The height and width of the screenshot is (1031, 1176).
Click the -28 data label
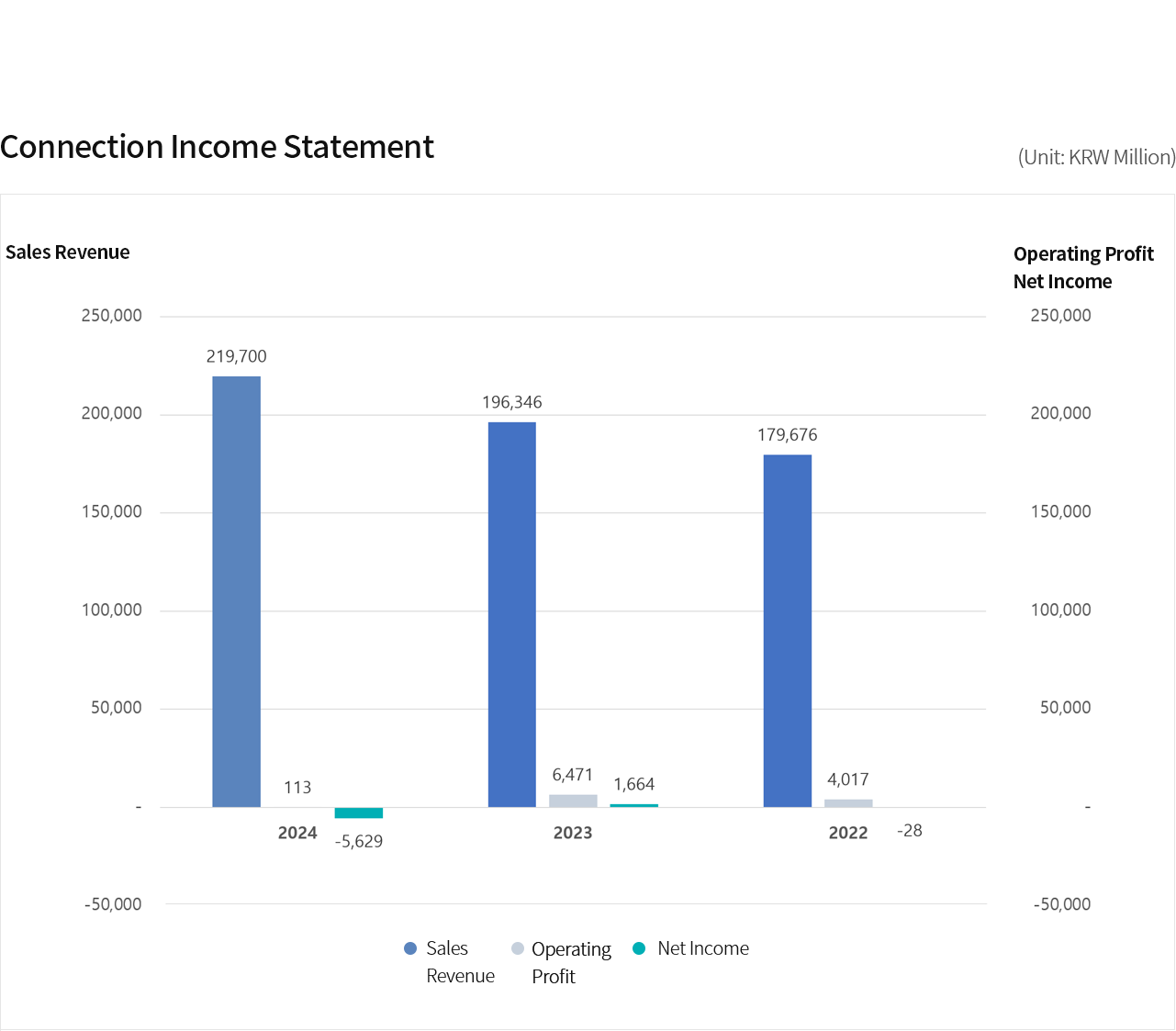coord(910,831)
